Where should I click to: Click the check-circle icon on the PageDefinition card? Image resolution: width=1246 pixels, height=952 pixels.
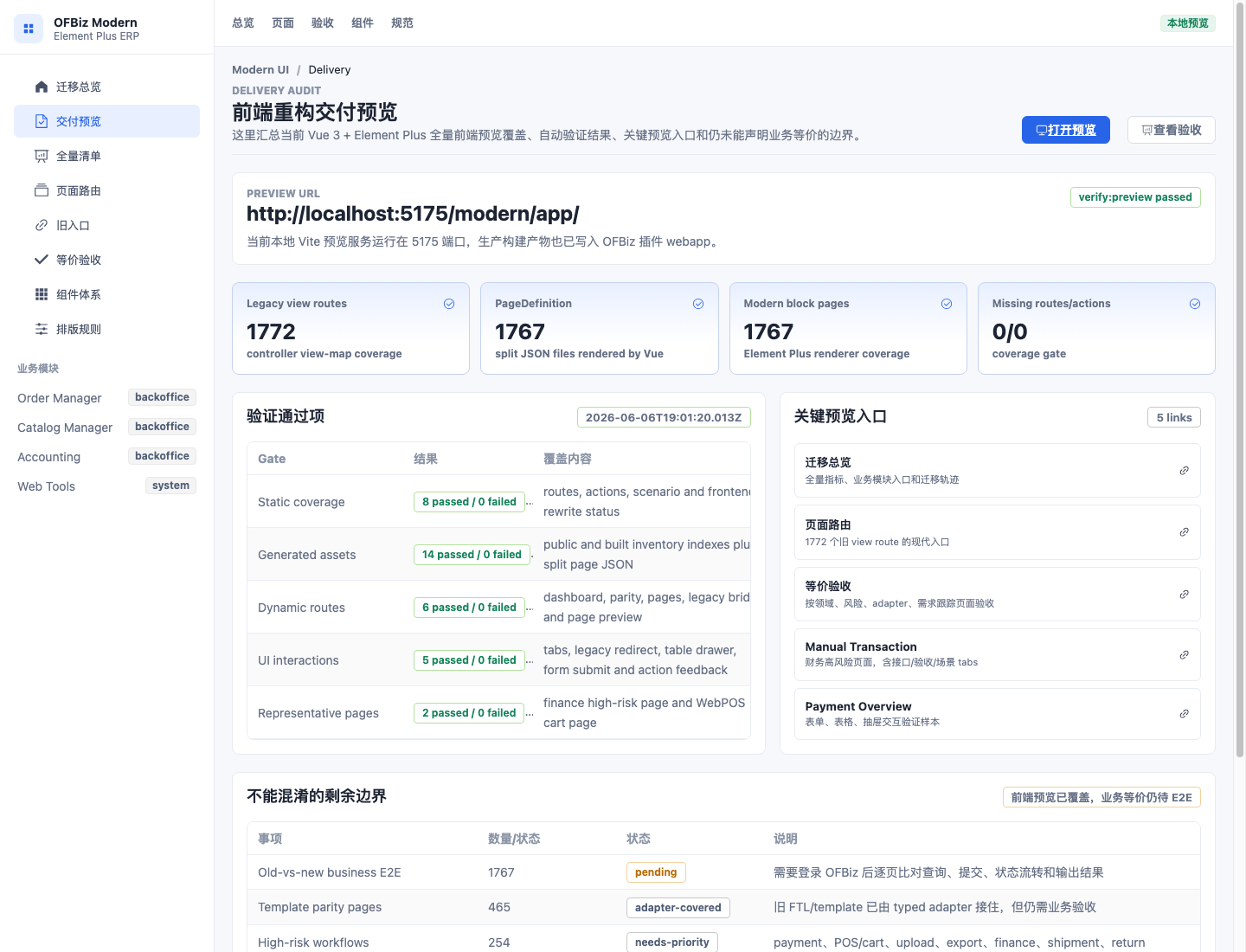[x=698, y=304]
